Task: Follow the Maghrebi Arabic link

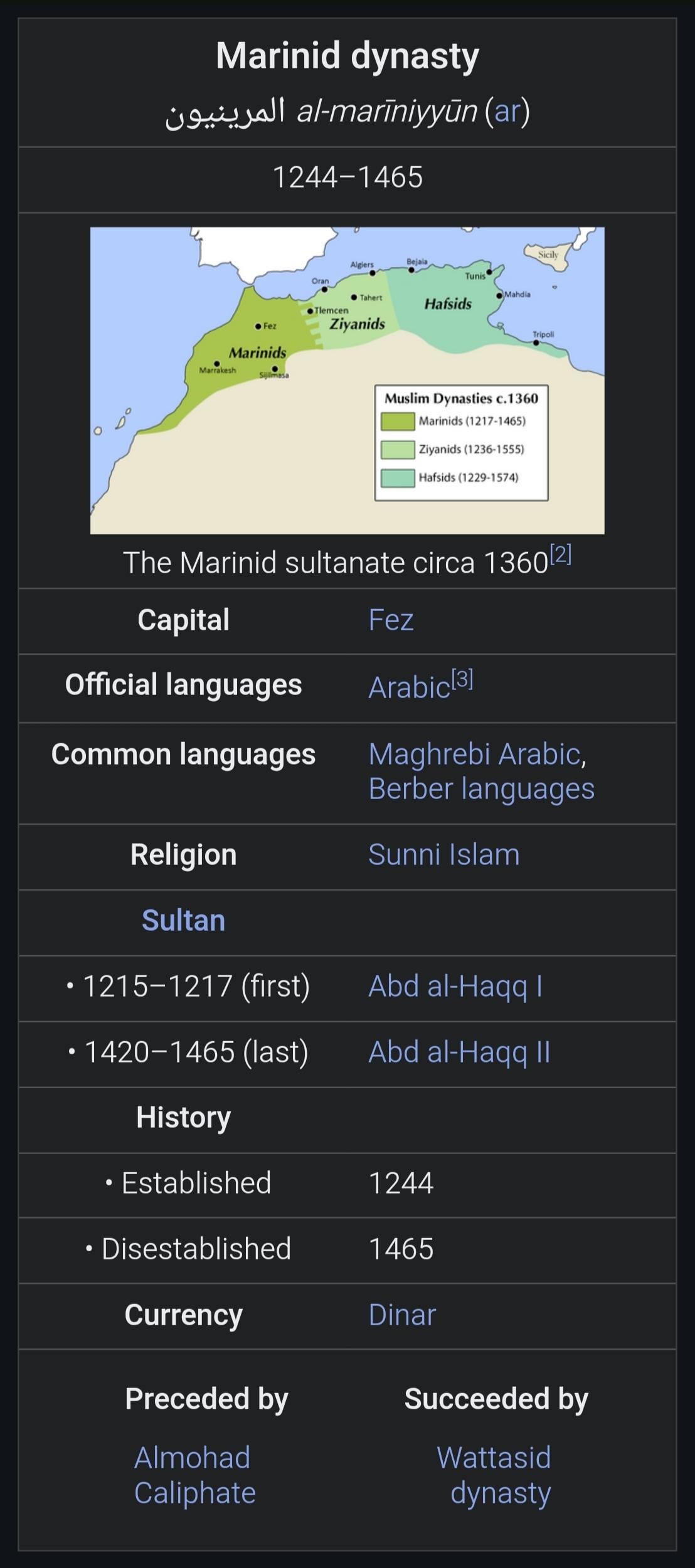Action: [x=474, y=754]
